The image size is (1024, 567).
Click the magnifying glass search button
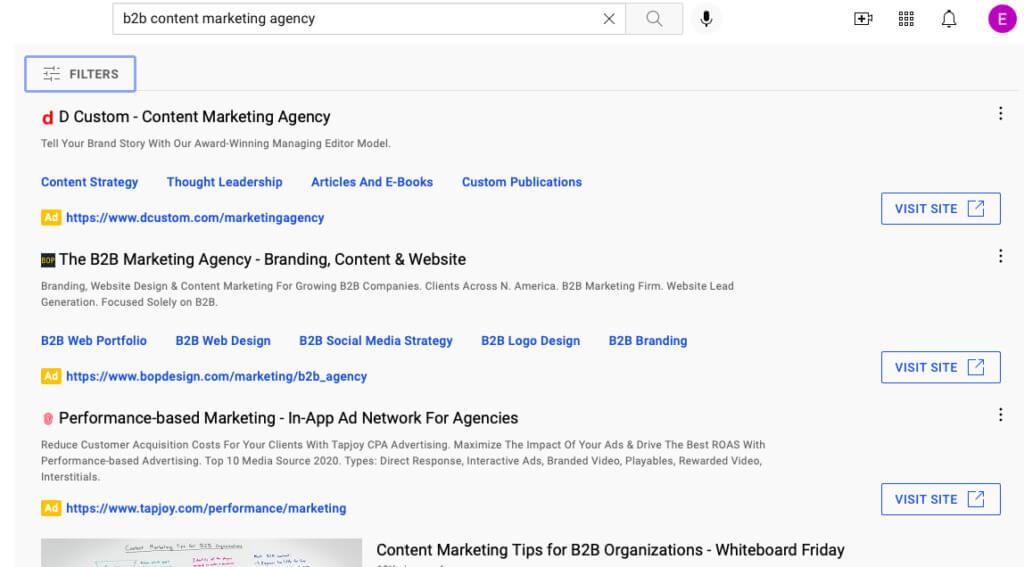pos(654,19)
